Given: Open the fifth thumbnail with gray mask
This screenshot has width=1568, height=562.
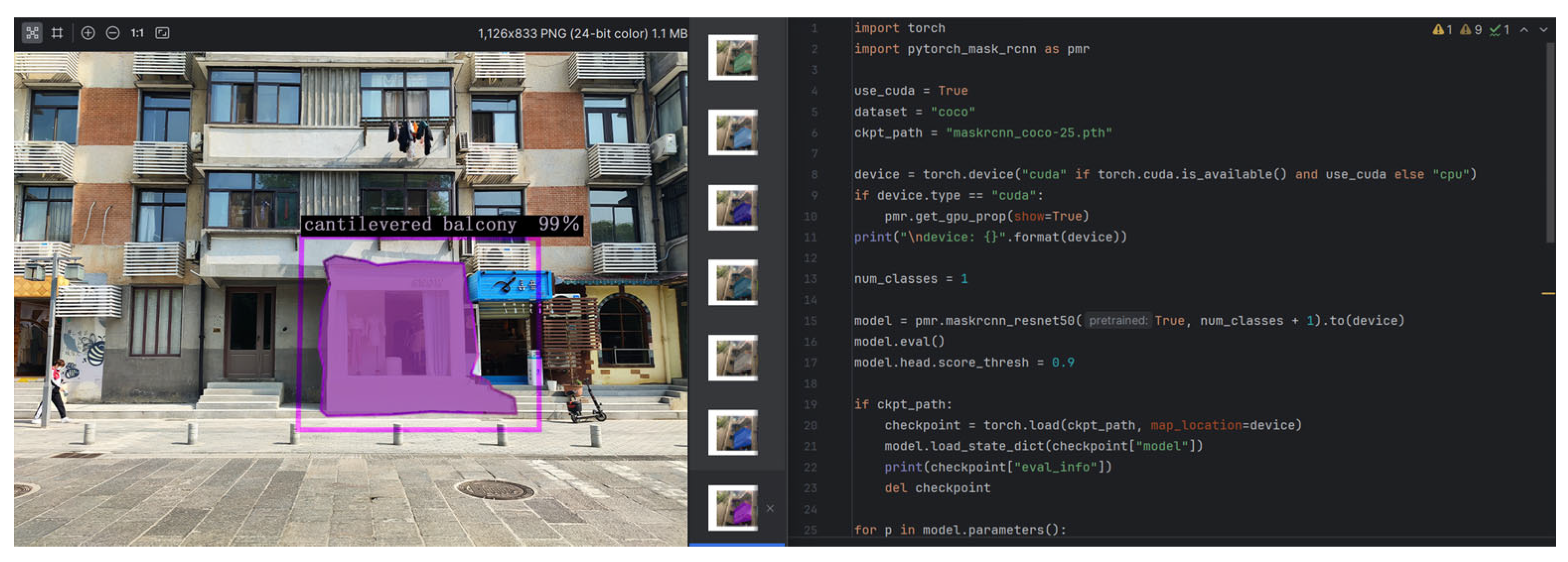Looking at the screenshot, I should click(x=733, y=357).
